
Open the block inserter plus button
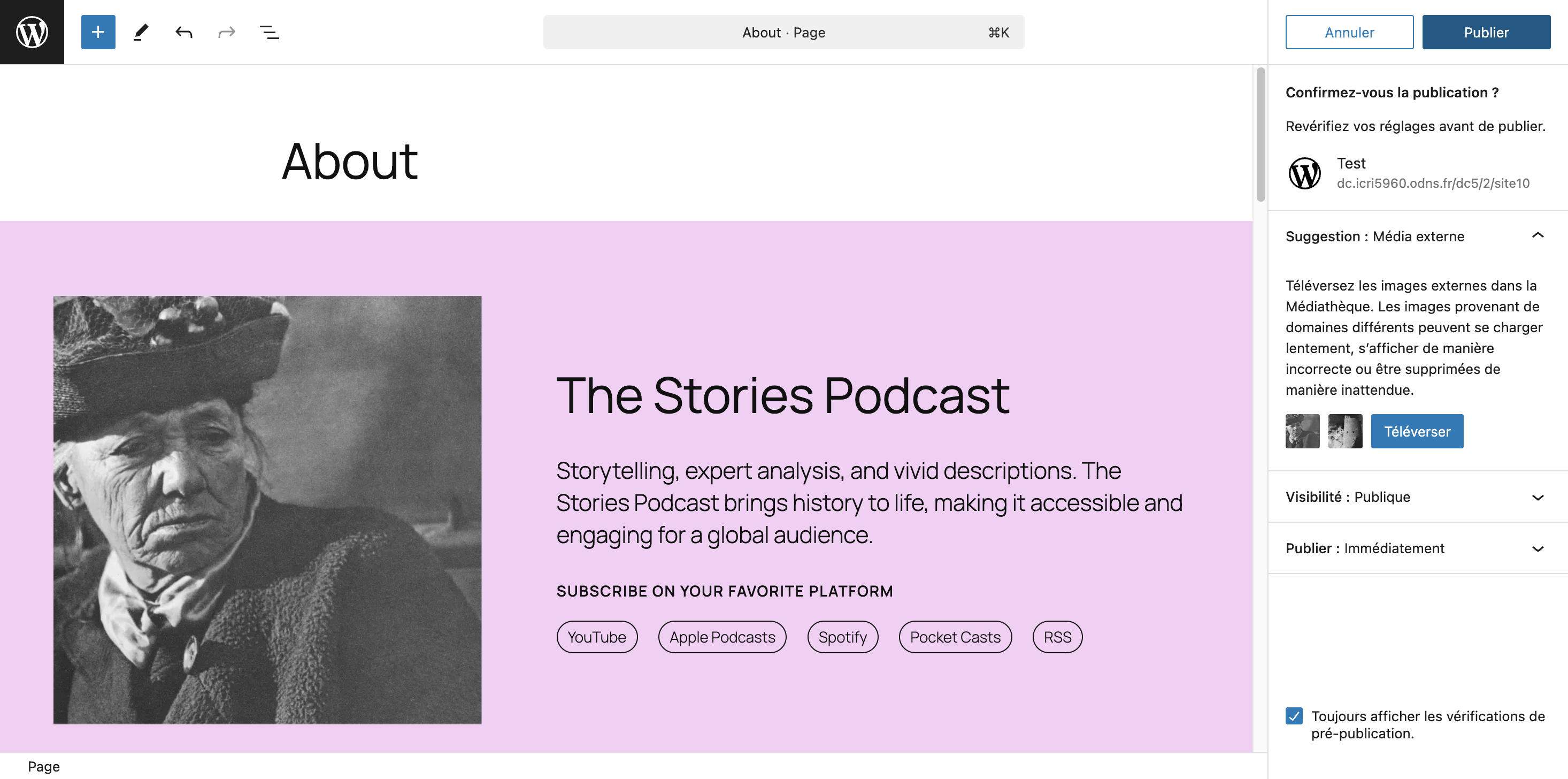click(98, 32)
